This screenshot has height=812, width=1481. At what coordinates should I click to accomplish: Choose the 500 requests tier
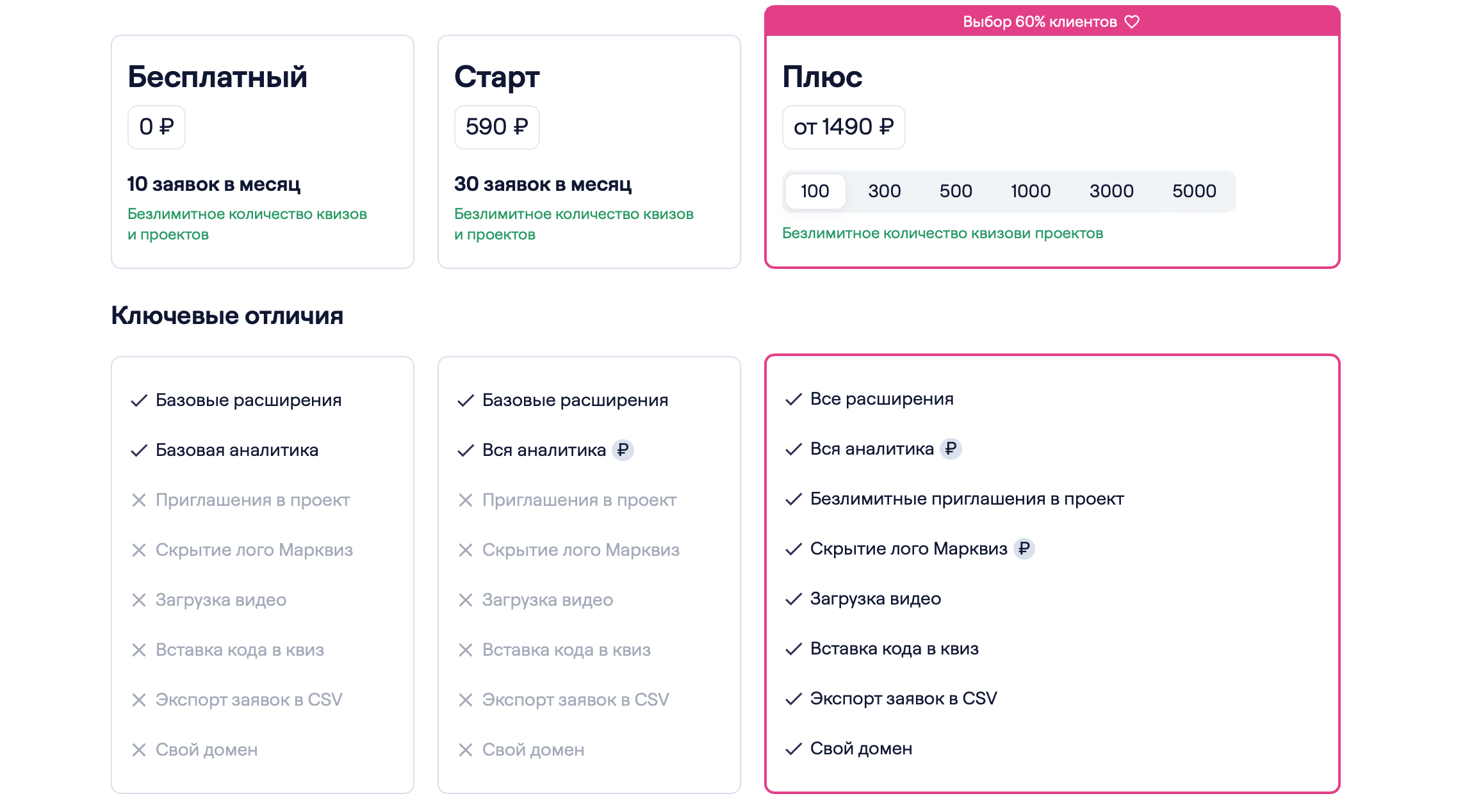(x=956, y=191)
